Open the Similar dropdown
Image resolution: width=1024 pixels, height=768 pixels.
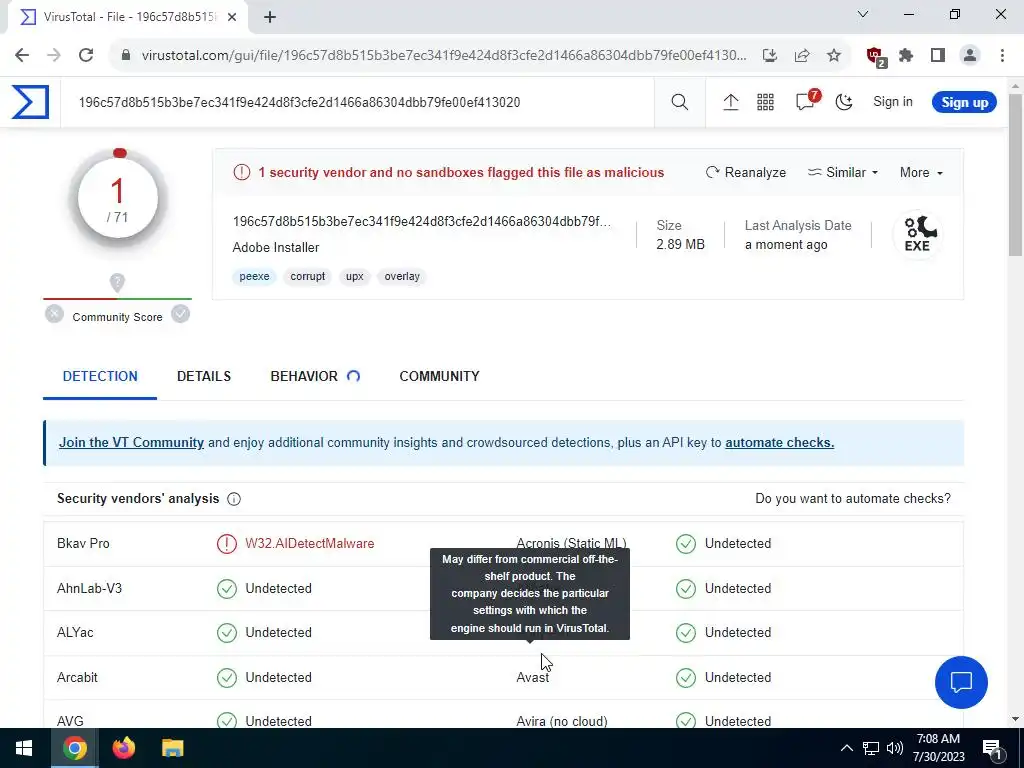pos(842,172)
